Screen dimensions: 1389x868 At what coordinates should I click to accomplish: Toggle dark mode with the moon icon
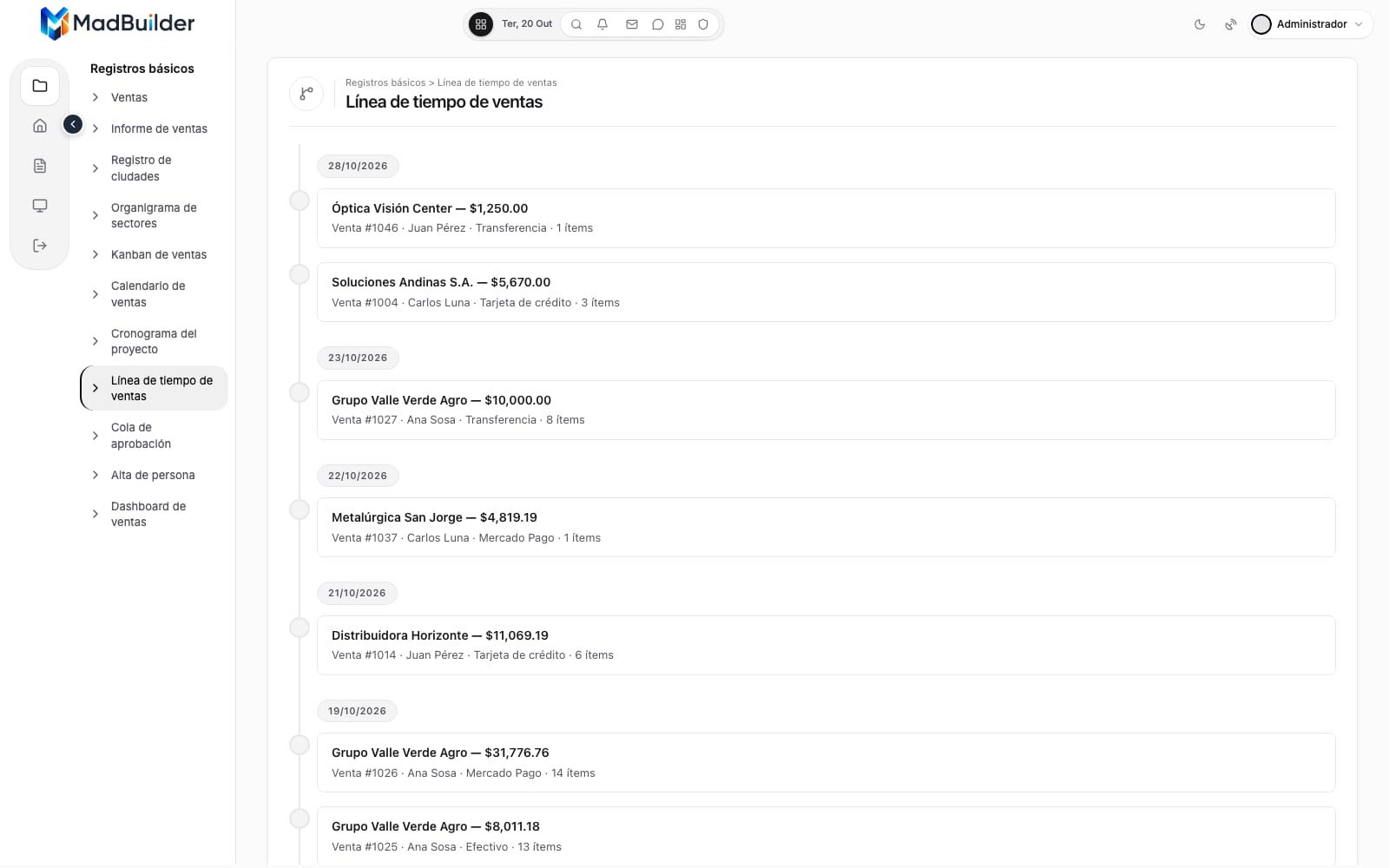(1200, 24)
